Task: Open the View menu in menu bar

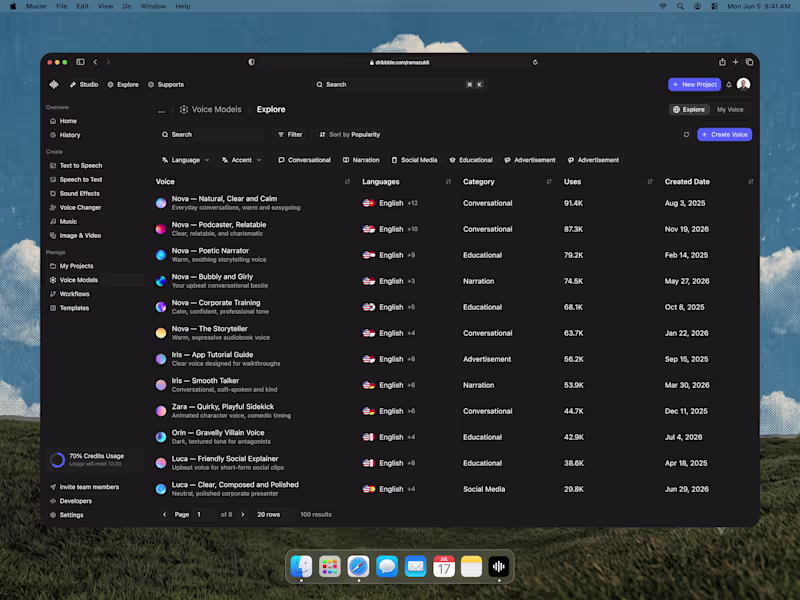Action: pos(106,6)
